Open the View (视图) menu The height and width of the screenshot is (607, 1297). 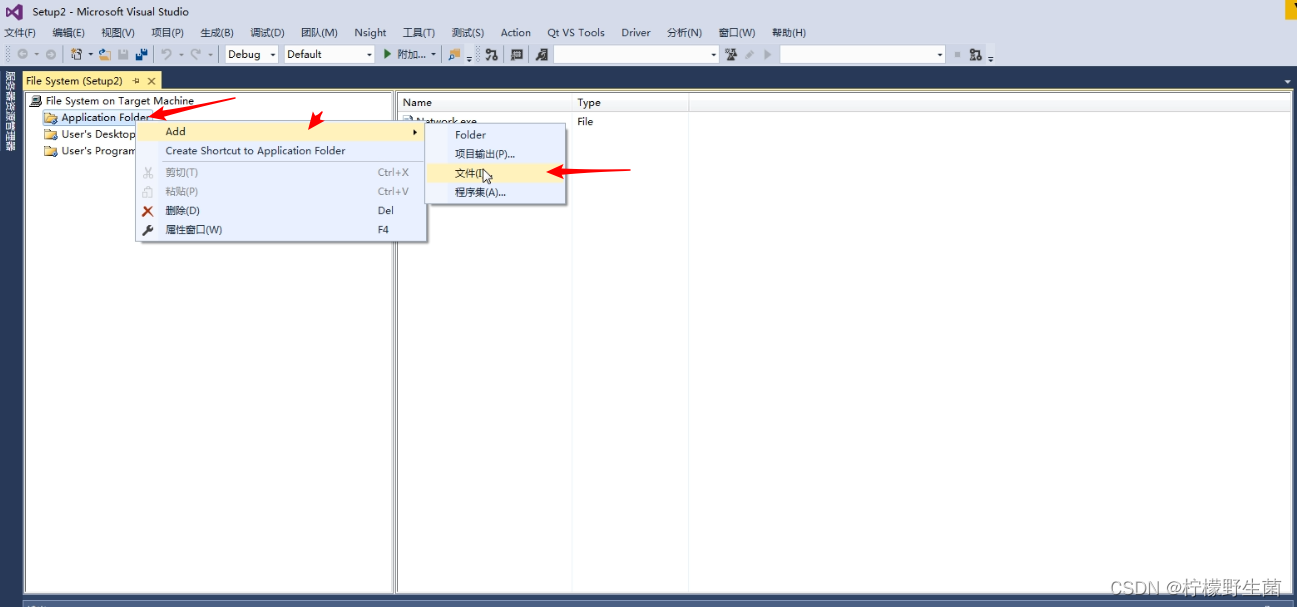click(118, 32)
